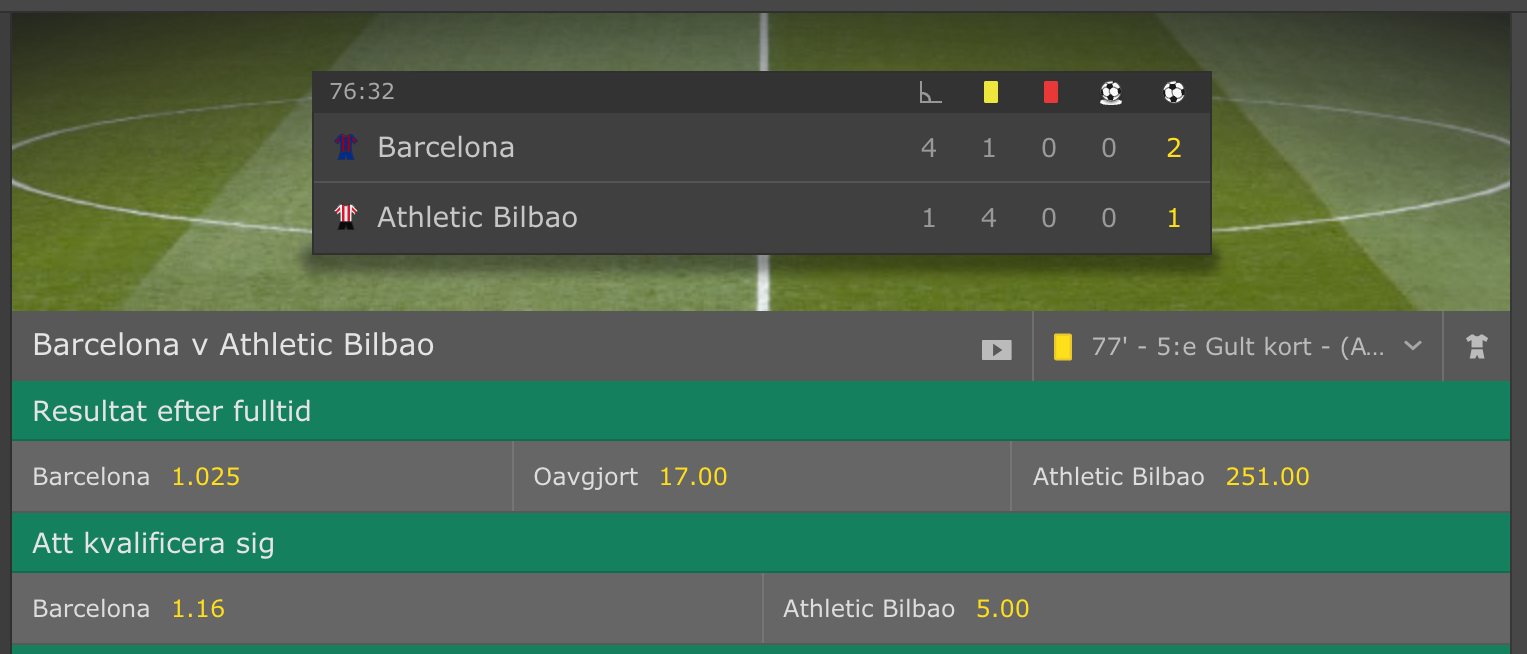The height and width of the screenshot is (654, 1527).
Task: Click the yellow card column icon in scoreboard
Action: 991,93
